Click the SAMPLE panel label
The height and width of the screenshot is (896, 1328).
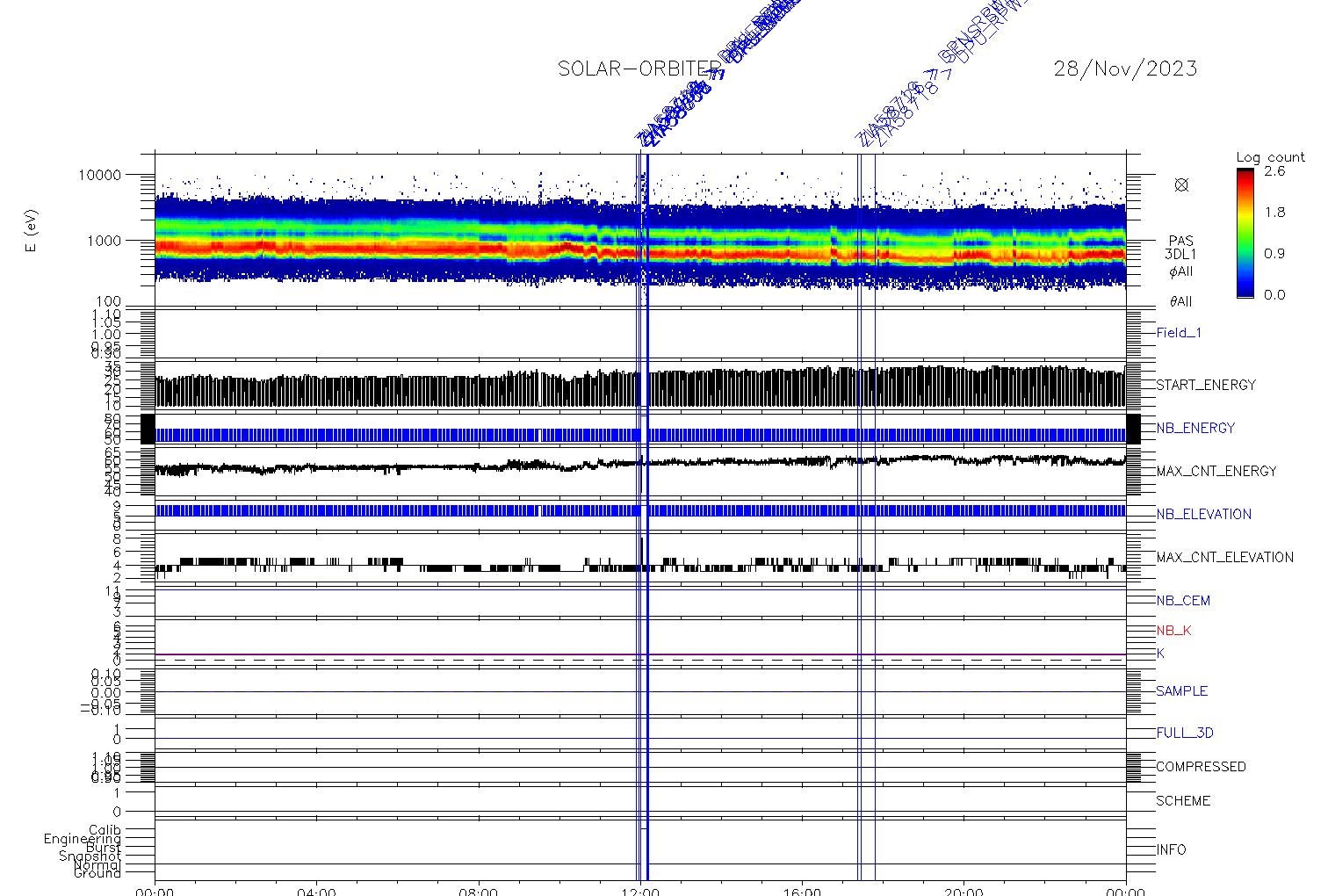[1181, 691]
